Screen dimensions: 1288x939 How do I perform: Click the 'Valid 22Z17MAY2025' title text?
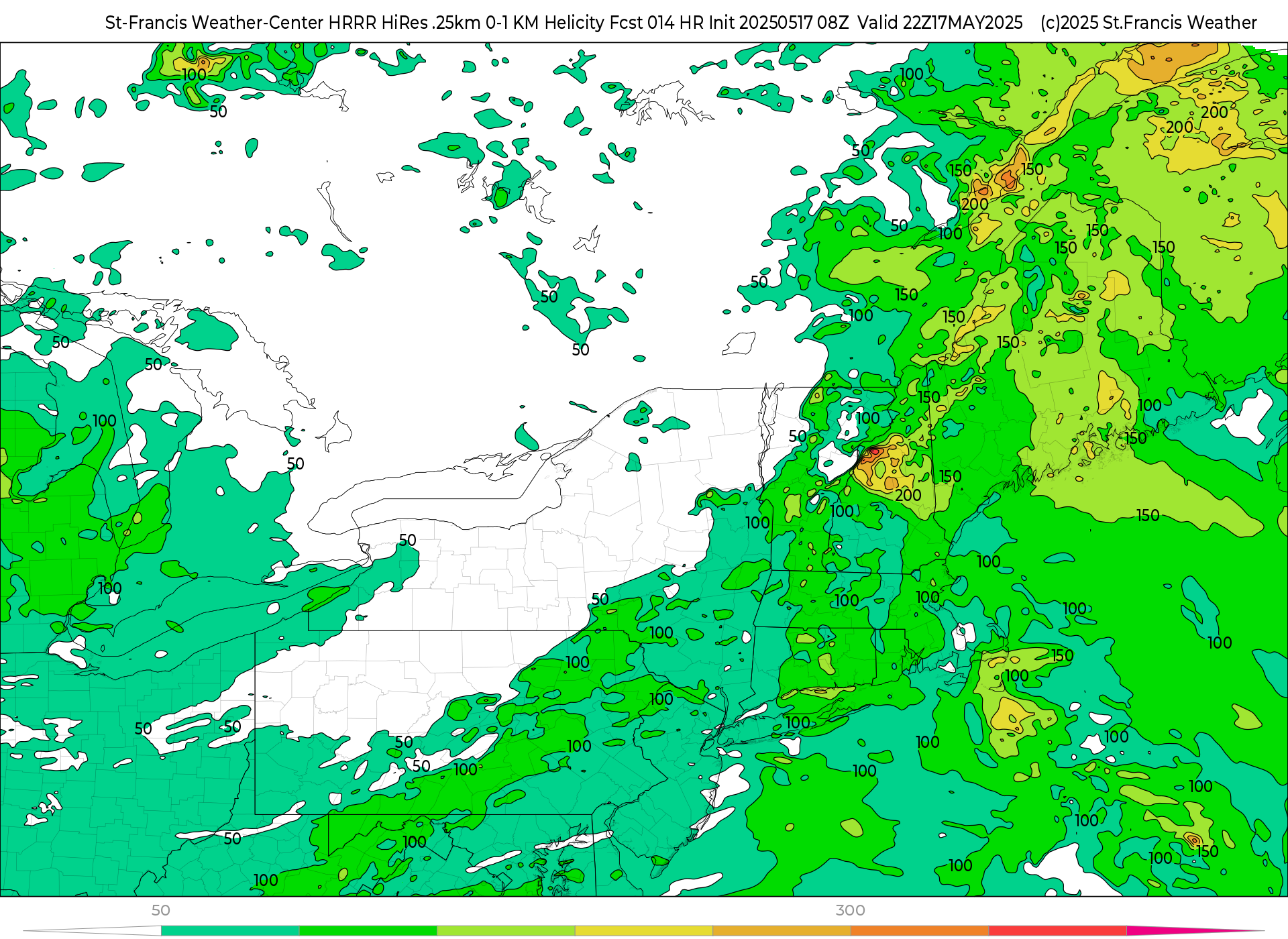pyautogui.click(x=940, y=23)
